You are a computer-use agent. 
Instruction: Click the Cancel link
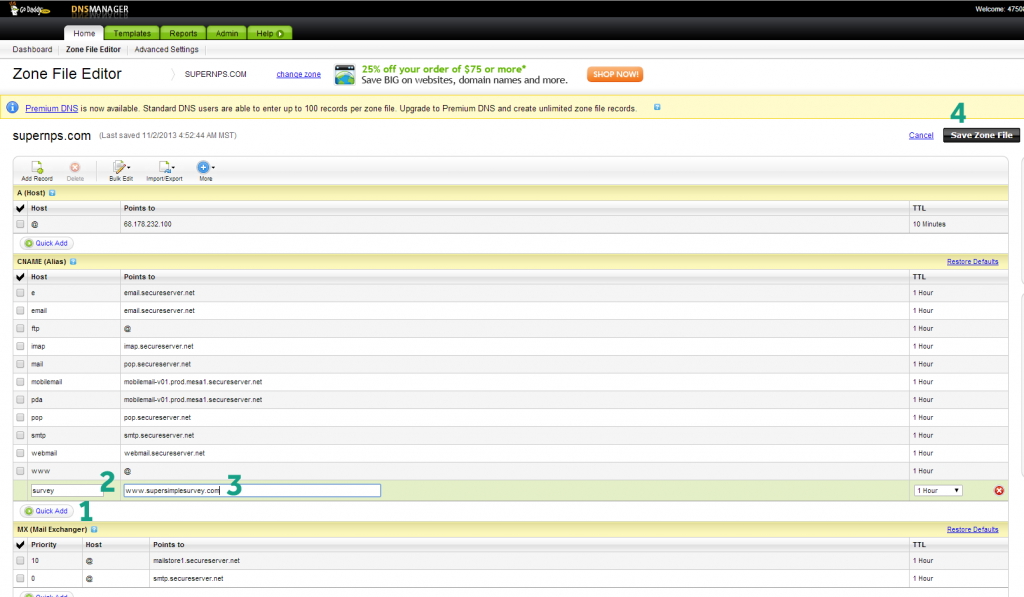click(x=921, y=135)
